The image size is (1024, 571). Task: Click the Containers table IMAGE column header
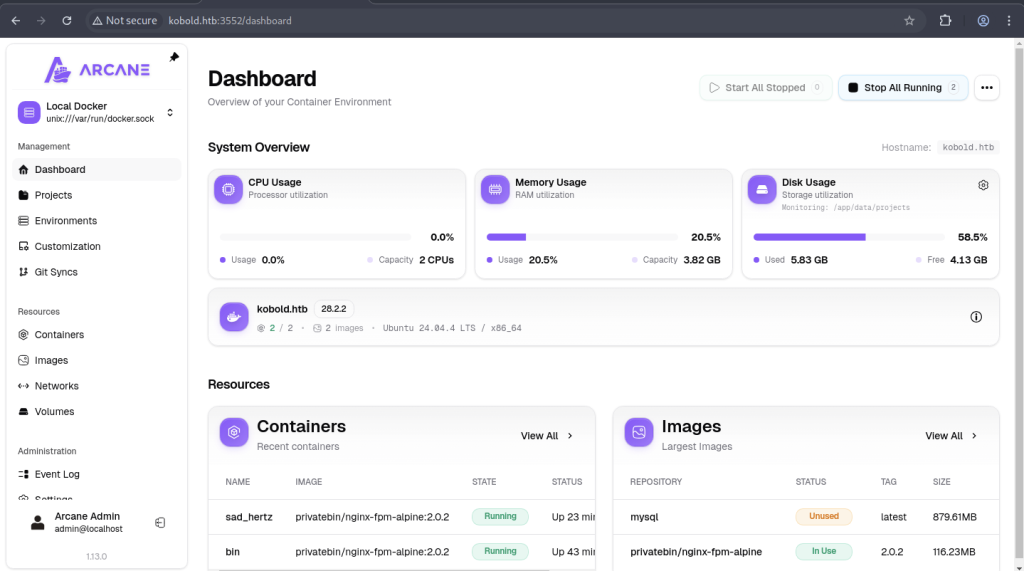[308, 481]
